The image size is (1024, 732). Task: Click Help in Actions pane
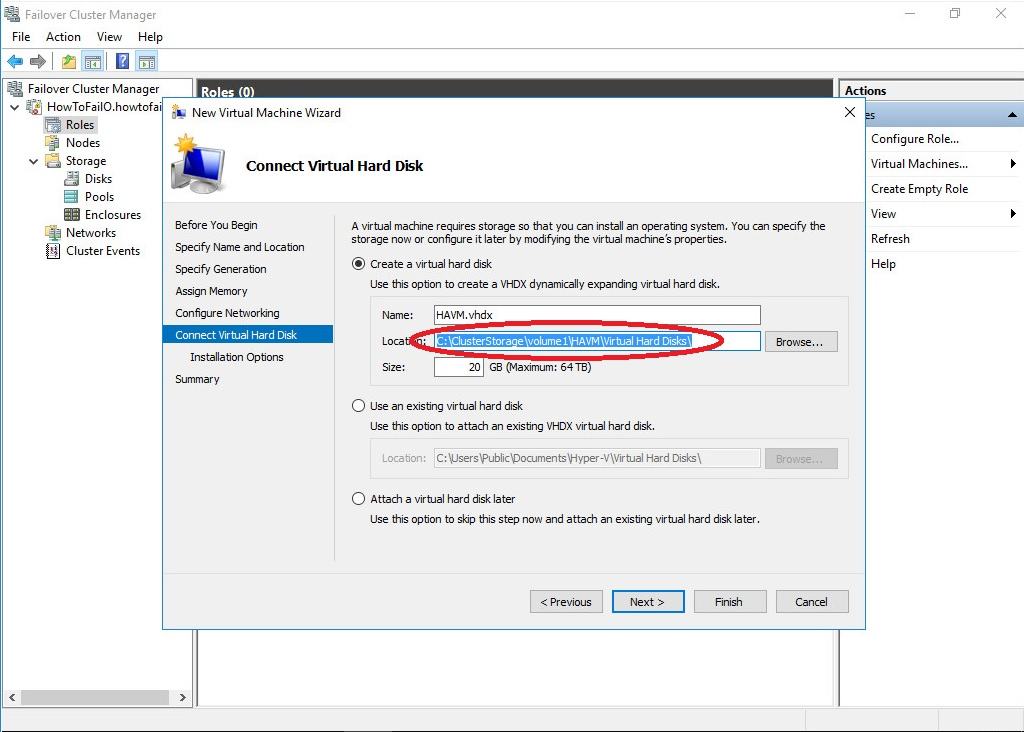(883, 264)
